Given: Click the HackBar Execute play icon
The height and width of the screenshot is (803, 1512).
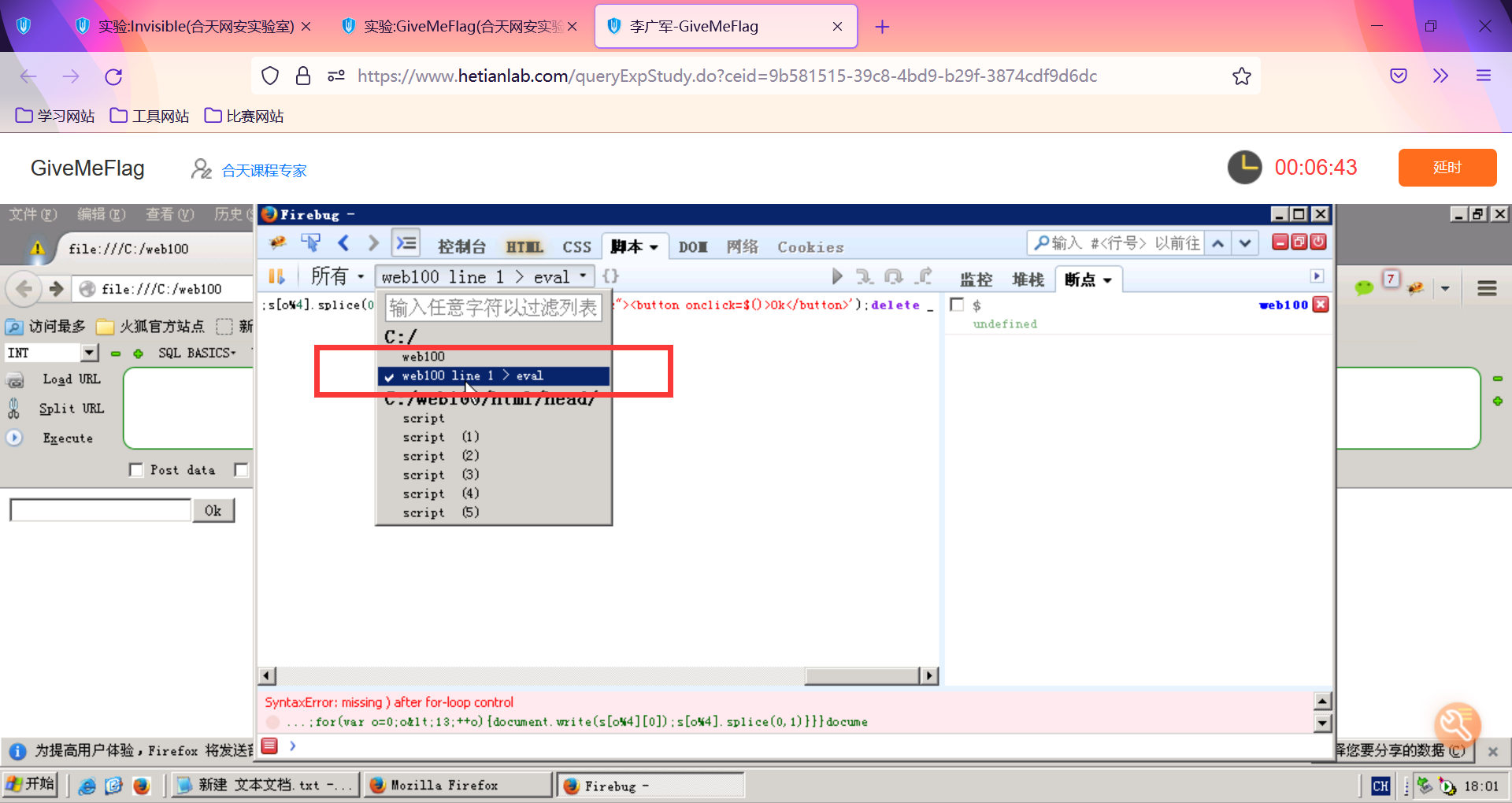Looking at the screenshot, I should pos(14,438).
